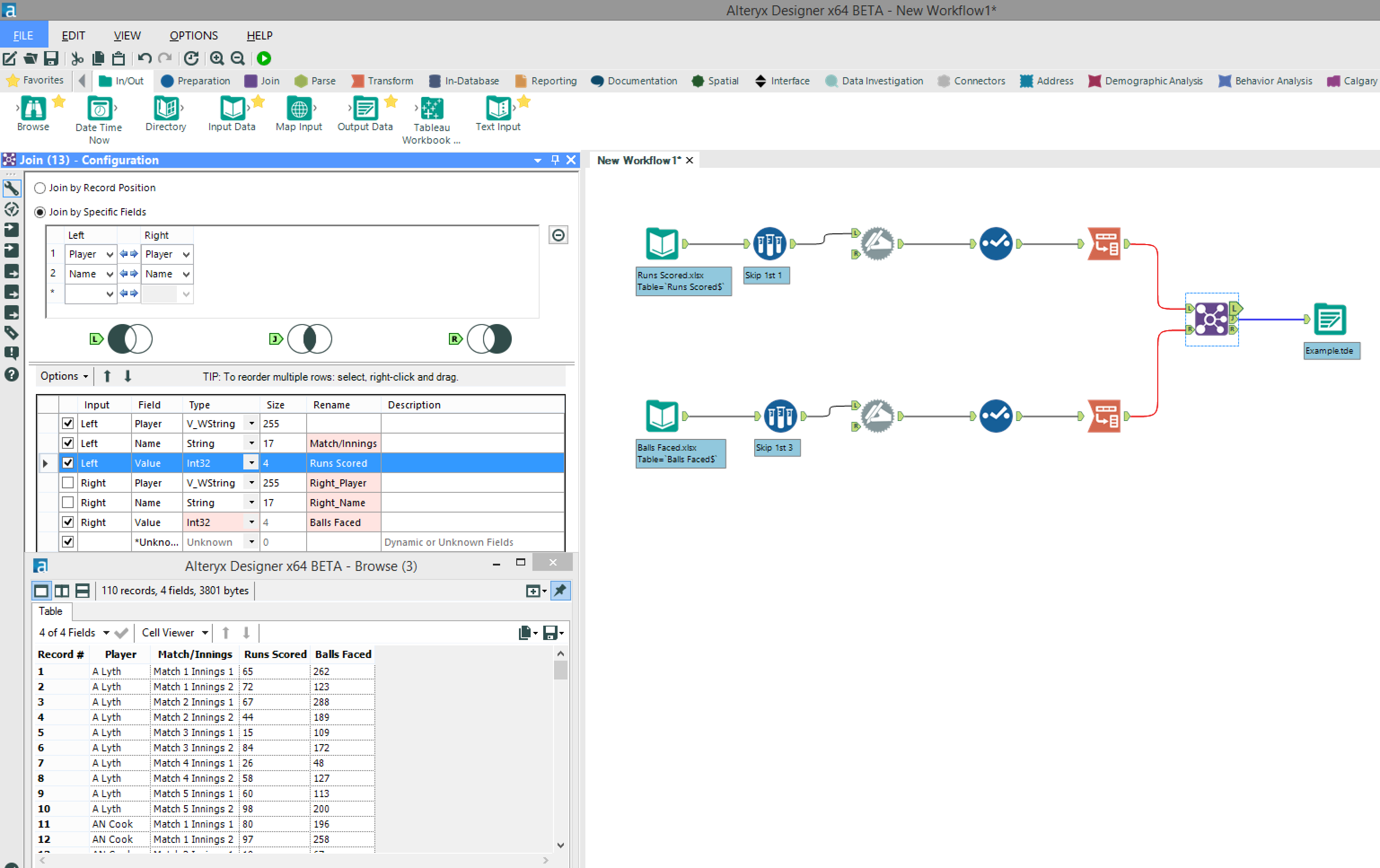The image size is (1380, 868).
Task: Select the Map Input tool
Action: [x=299, y=114]
